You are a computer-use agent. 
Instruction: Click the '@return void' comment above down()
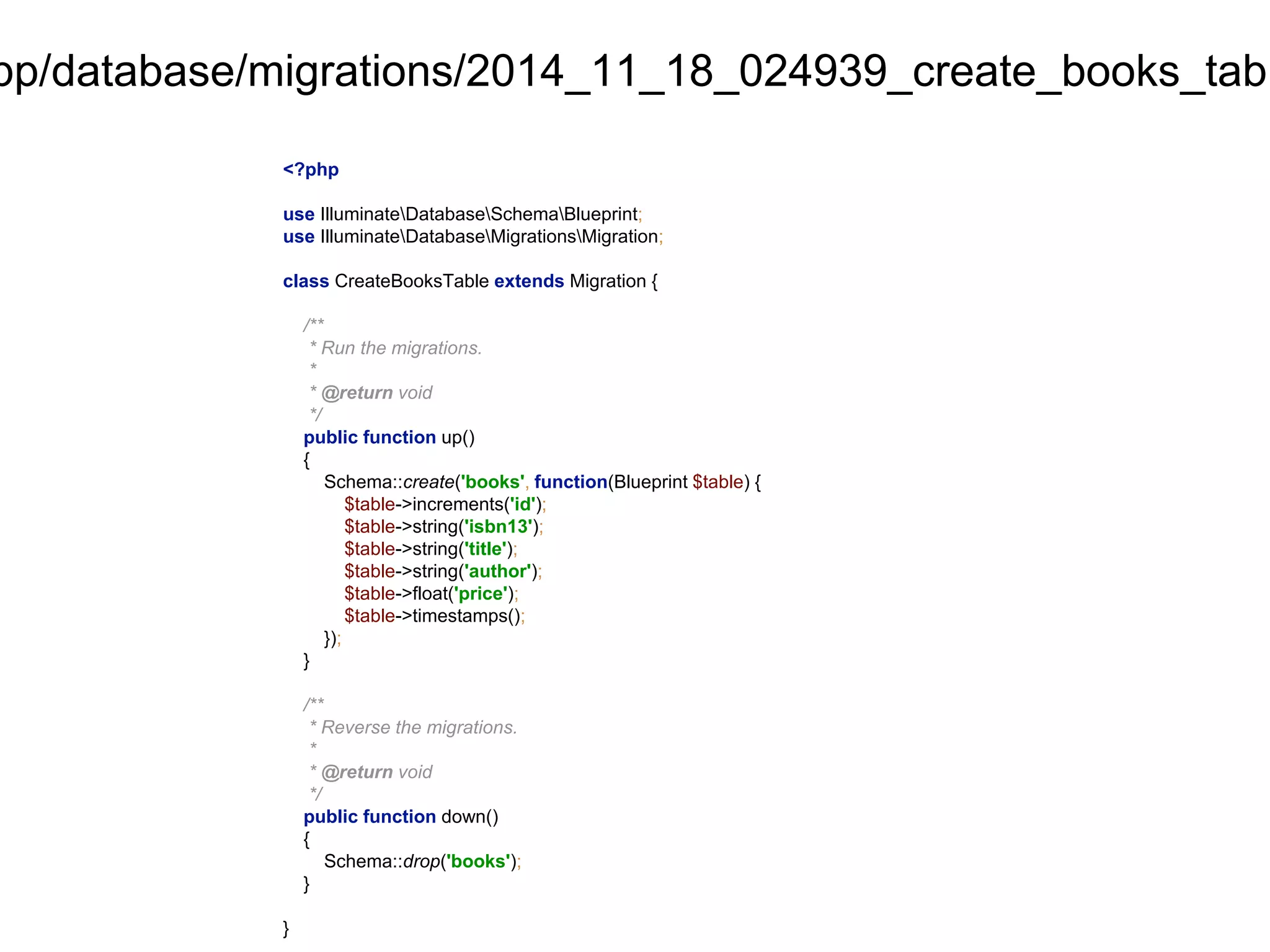click(x=377, y=772)
